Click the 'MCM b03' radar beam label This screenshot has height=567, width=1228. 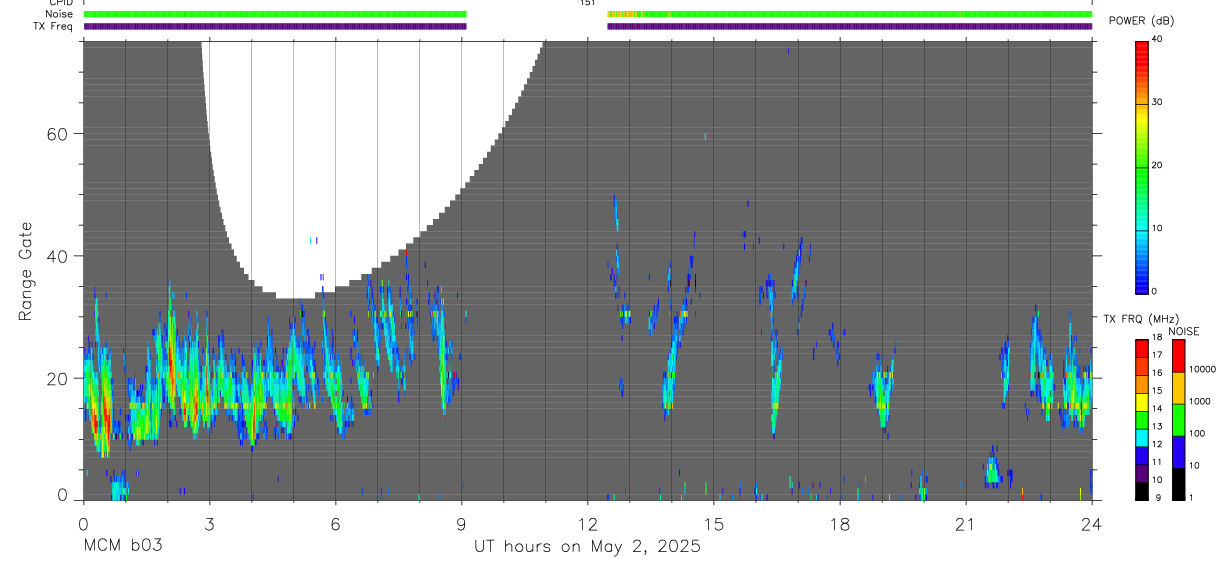[x=122, y=546]
